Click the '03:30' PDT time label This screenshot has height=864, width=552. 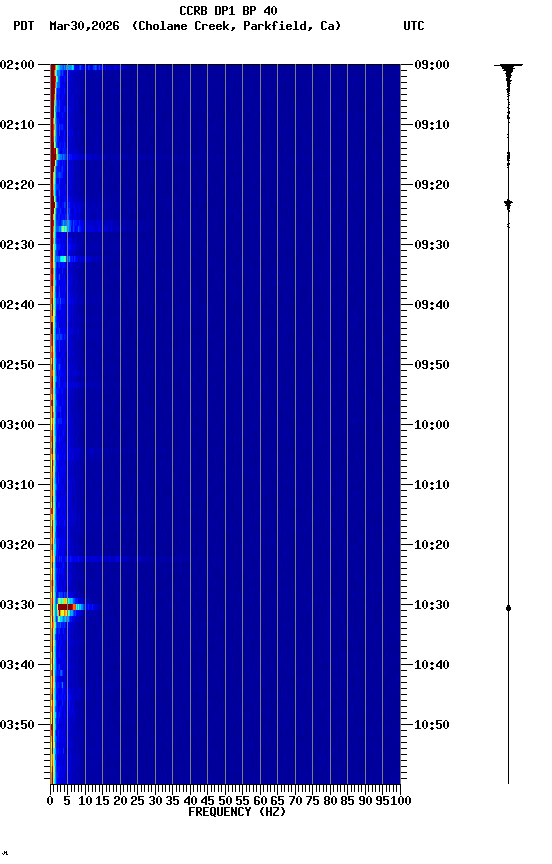17,606
